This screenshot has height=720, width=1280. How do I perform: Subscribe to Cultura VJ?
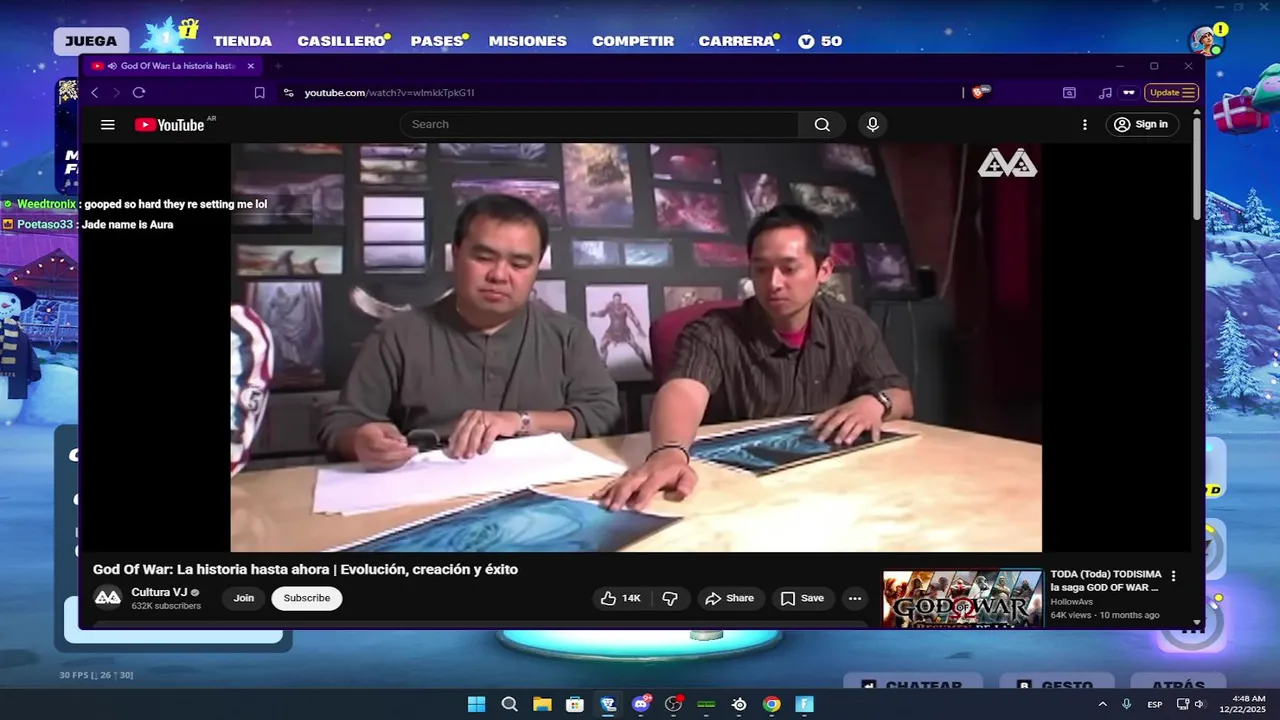click(x=307, y=598)
